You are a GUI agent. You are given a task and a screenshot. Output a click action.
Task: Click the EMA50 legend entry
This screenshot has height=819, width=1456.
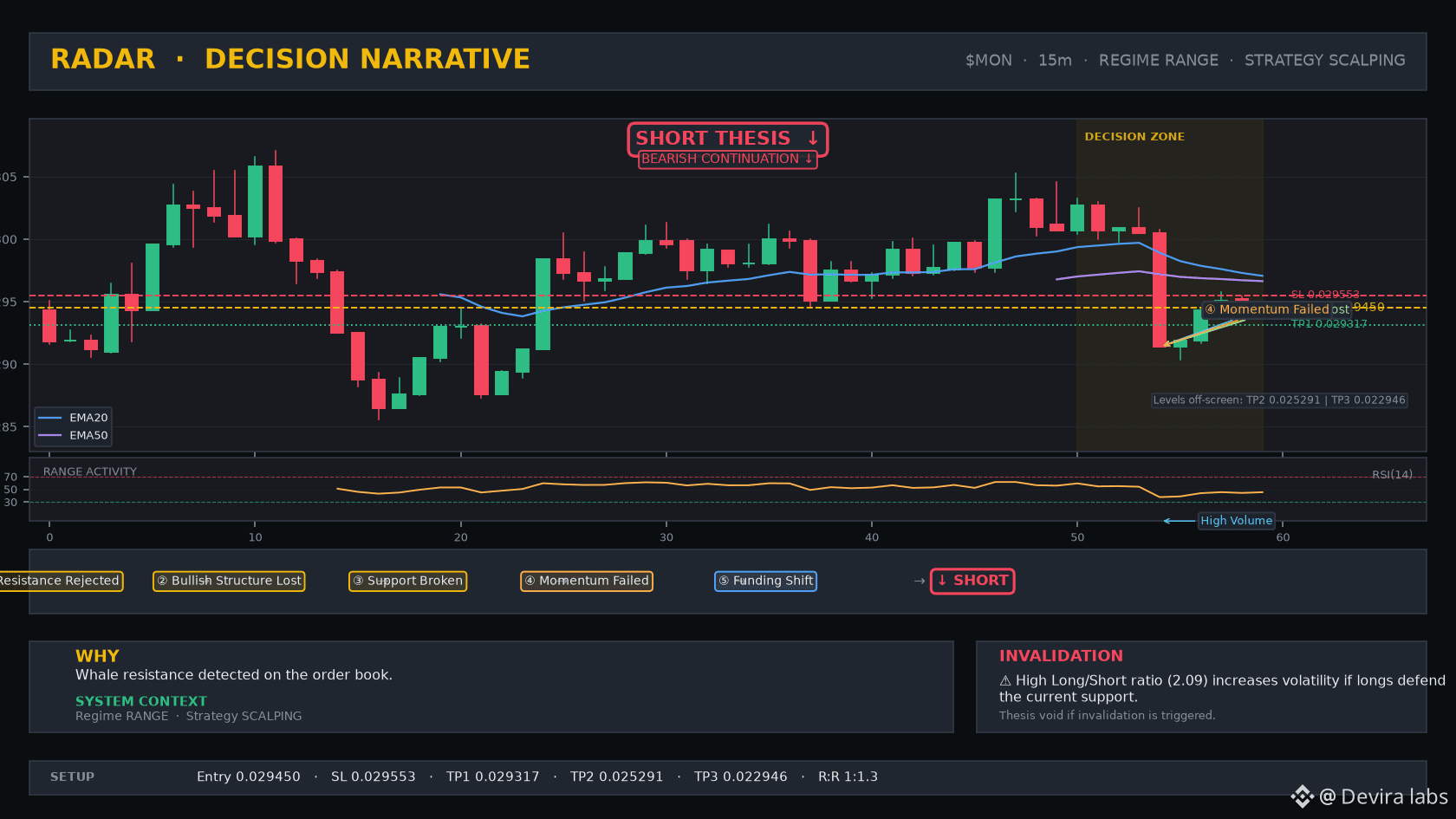(x=74, y=435)
